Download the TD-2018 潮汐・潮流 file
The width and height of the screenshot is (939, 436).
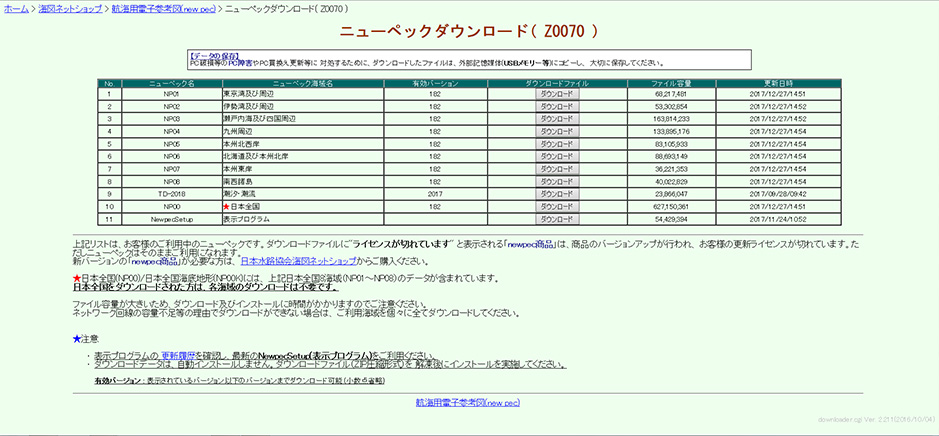558,194
